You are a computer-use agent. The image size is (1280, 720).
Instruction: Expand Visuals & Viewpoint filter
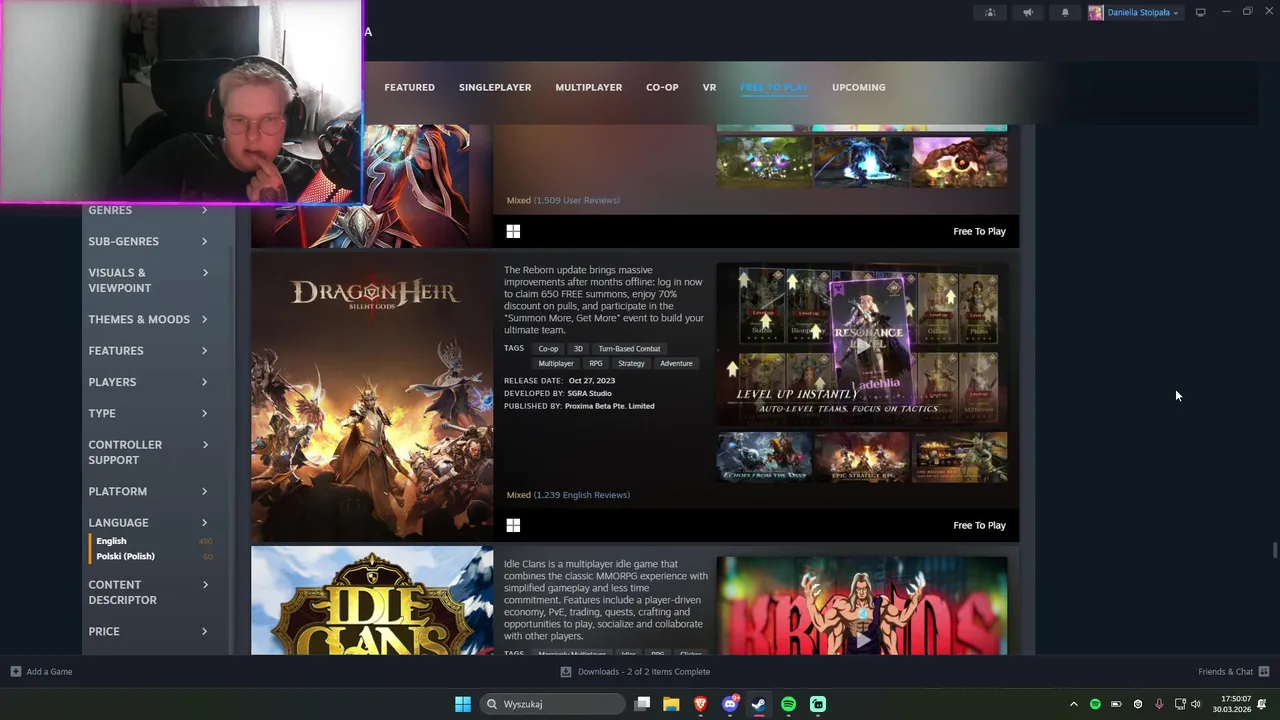[x=148, y=280]
